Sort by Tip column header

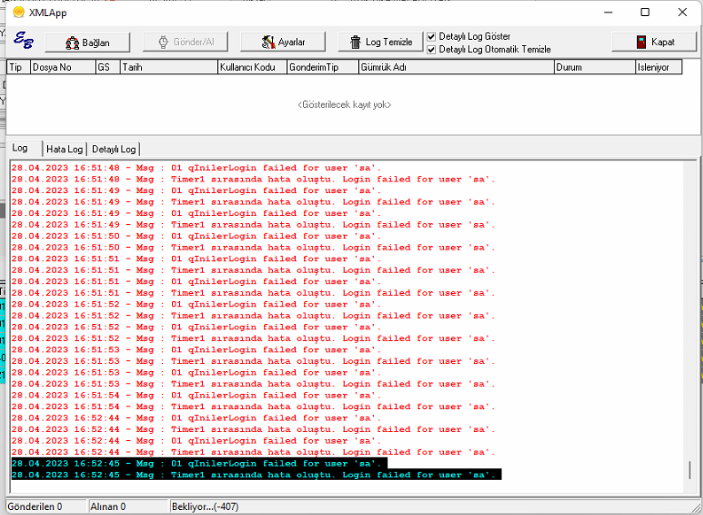click(18, 67)
